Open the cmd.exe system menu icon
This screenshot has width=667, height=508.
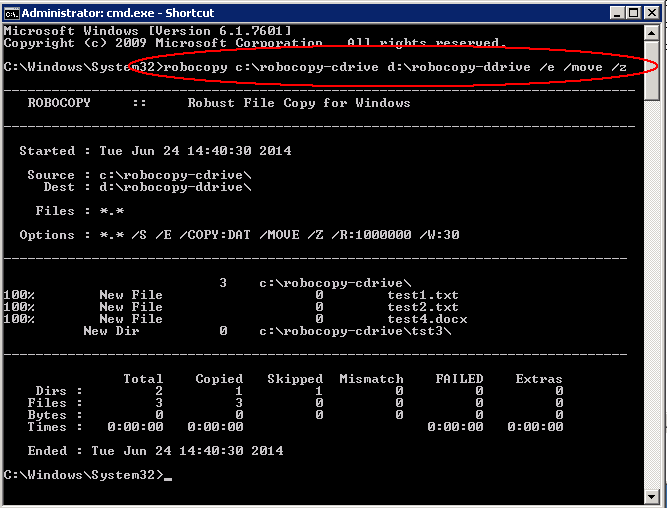(11, 14)
